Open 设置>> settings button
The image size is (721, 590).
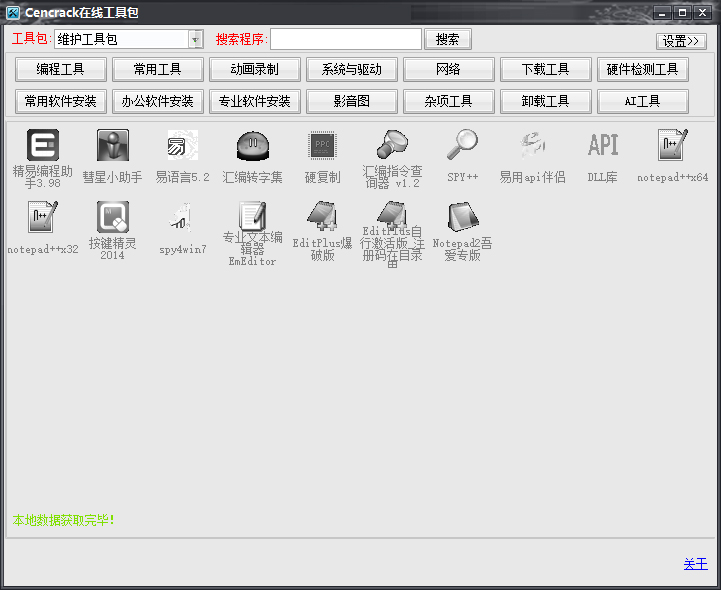tap(681, 41)
